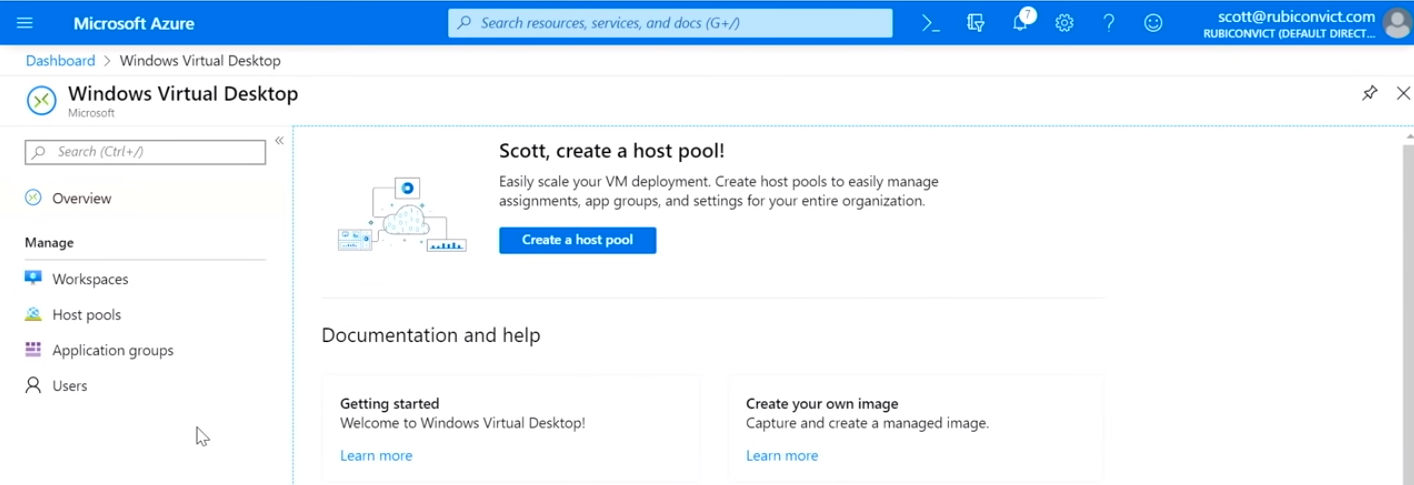Screen dimensions: 1414x485
Task: Select Overview in the left menu
Action: pos(81,198)
